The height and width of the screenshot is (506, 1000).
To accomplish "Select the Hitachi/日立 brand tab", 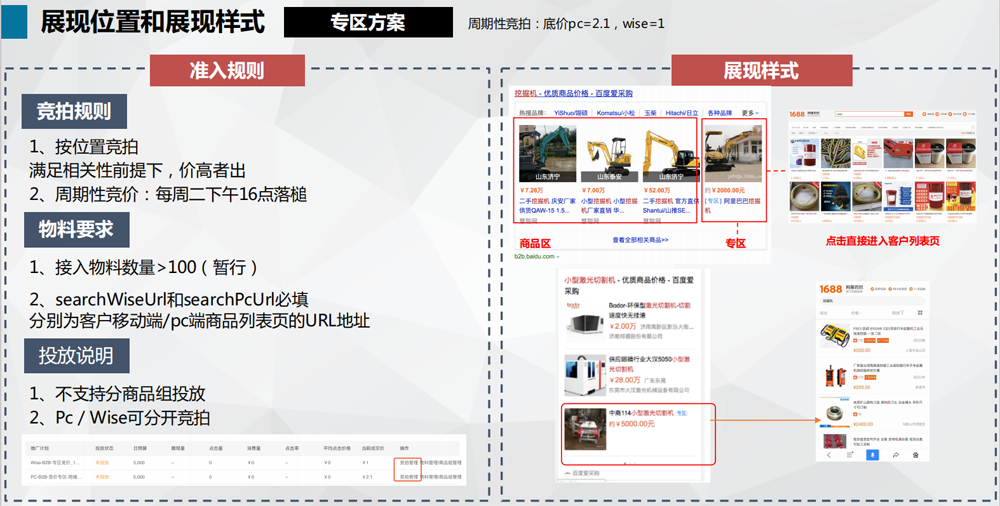I will click(x=682, y=113).
